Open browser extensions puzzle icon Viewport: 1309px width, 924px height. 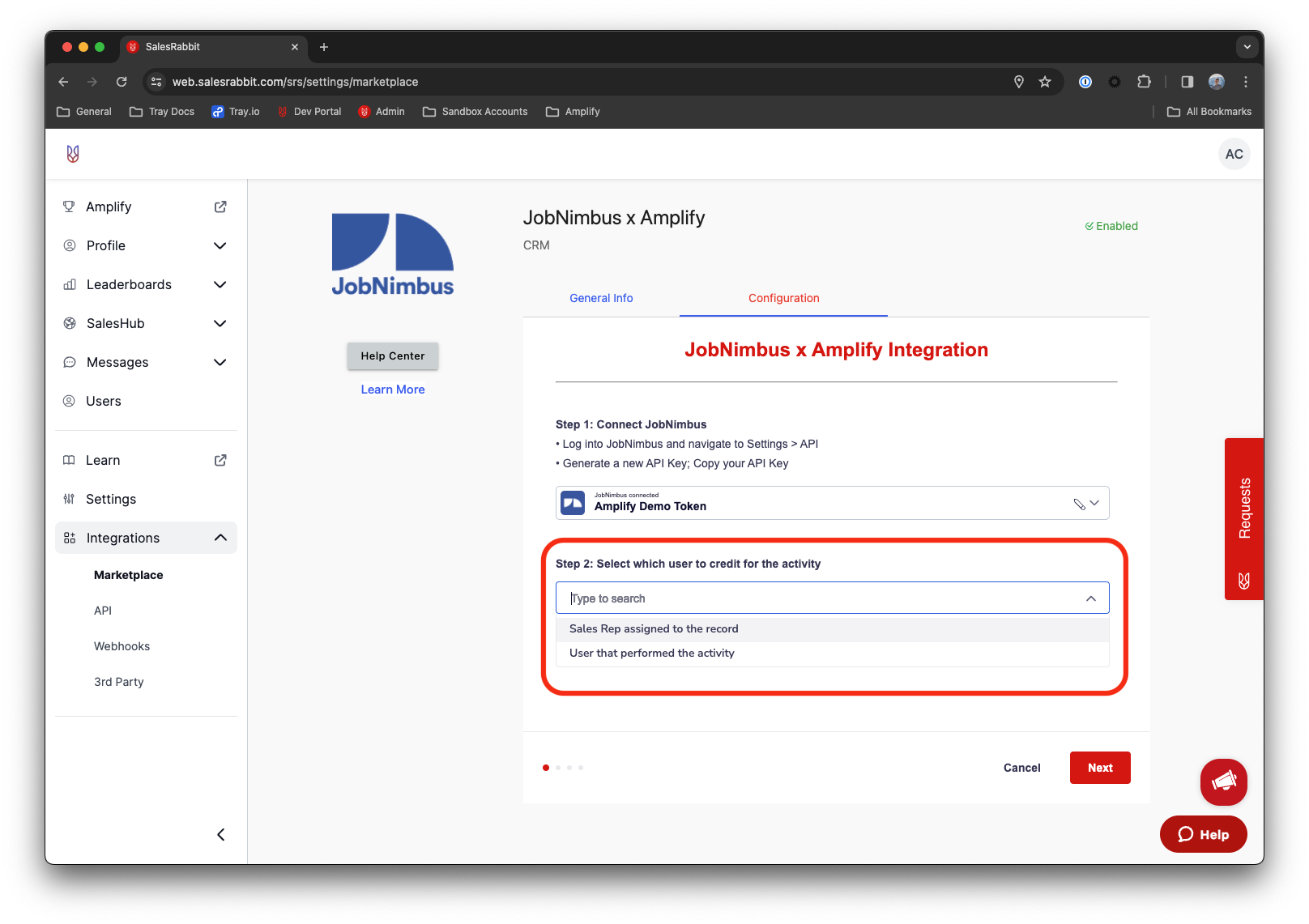pos(1144,82)
